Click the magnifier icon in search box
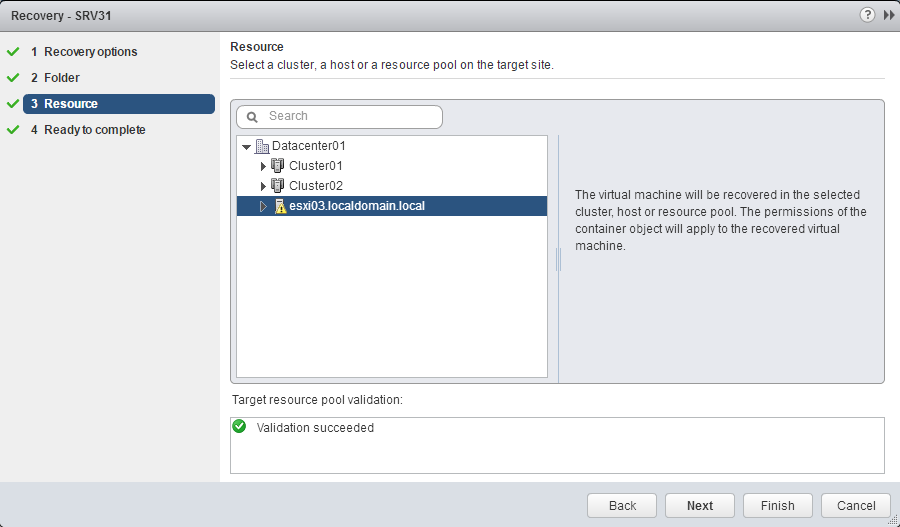 click(252, 117)
